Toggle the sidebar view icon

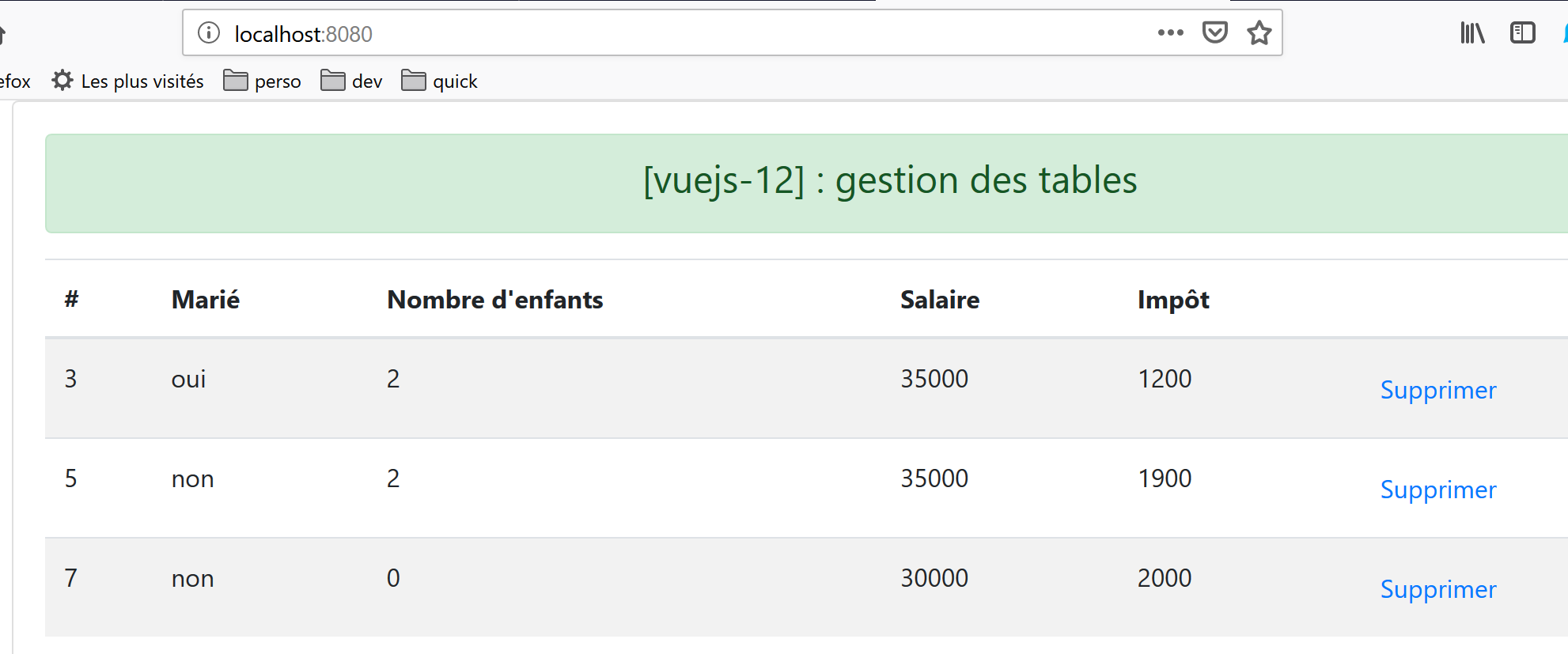click(1522, 33)
